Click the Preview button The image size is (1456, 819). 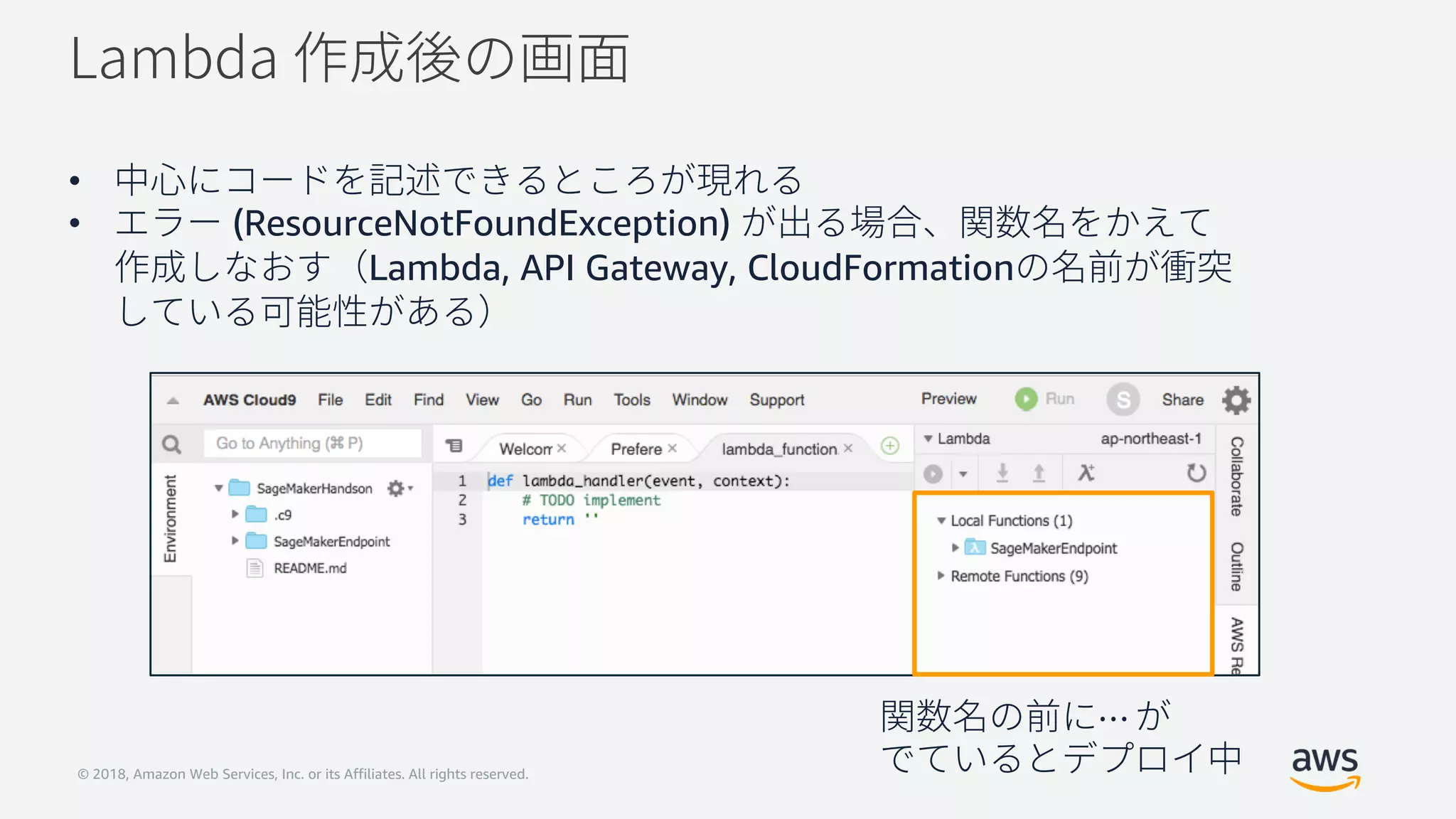[949, 399]
